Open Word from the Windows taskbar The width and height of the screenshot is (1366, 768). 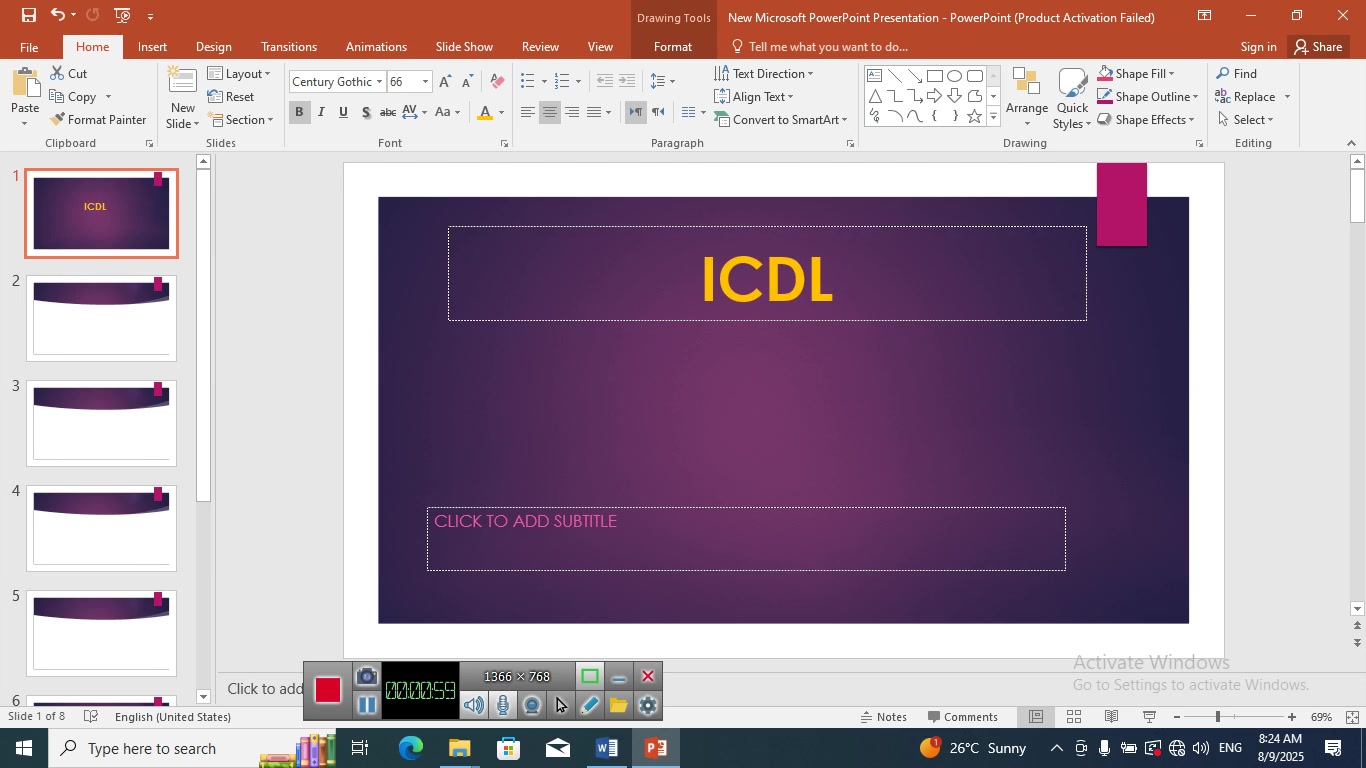[x=606, y=748]
